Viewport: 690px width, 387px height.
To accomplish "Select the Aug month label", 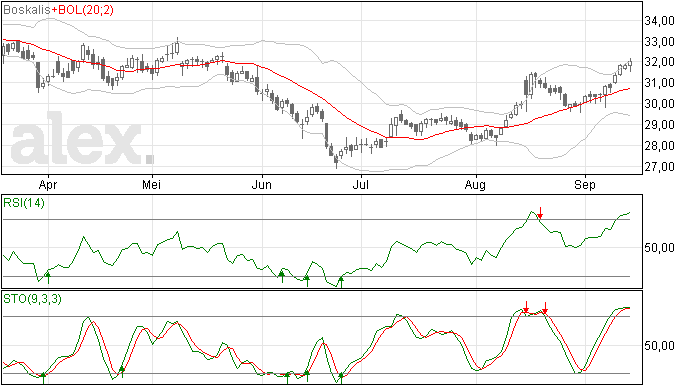I will pos(475,185).
